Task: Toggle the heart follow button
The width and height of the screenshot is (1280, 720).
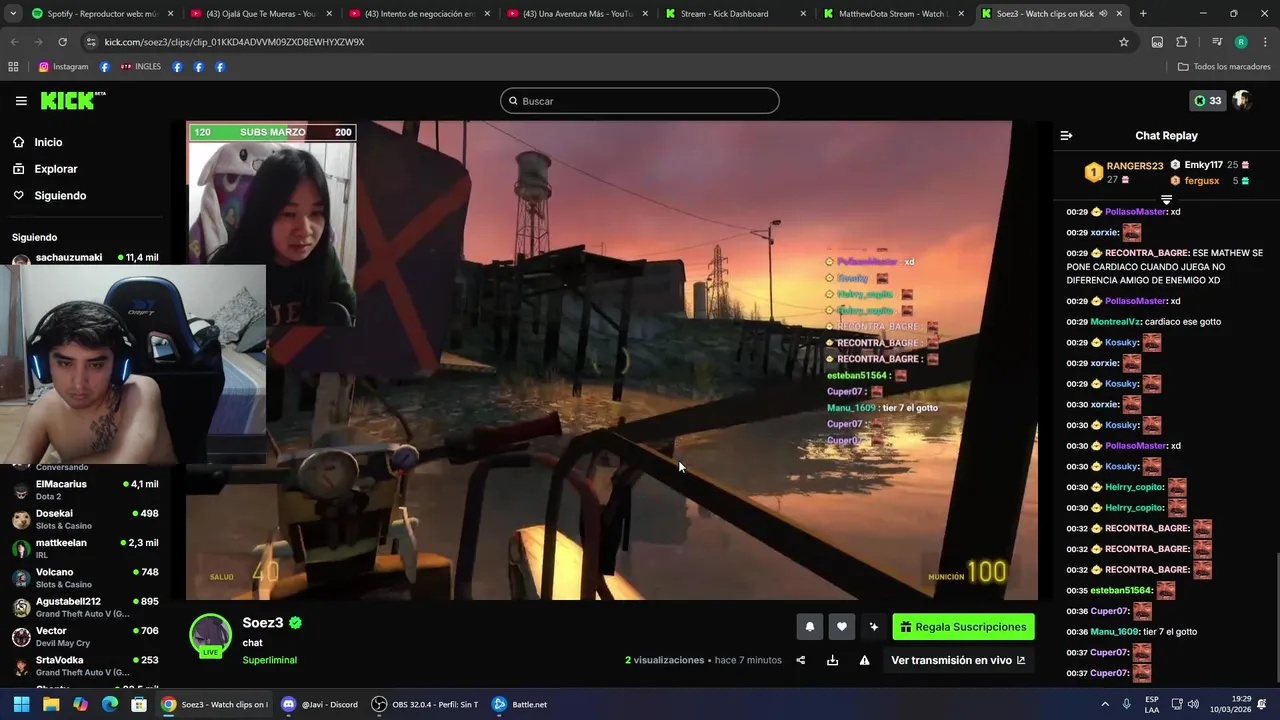Action: (842, 627)
